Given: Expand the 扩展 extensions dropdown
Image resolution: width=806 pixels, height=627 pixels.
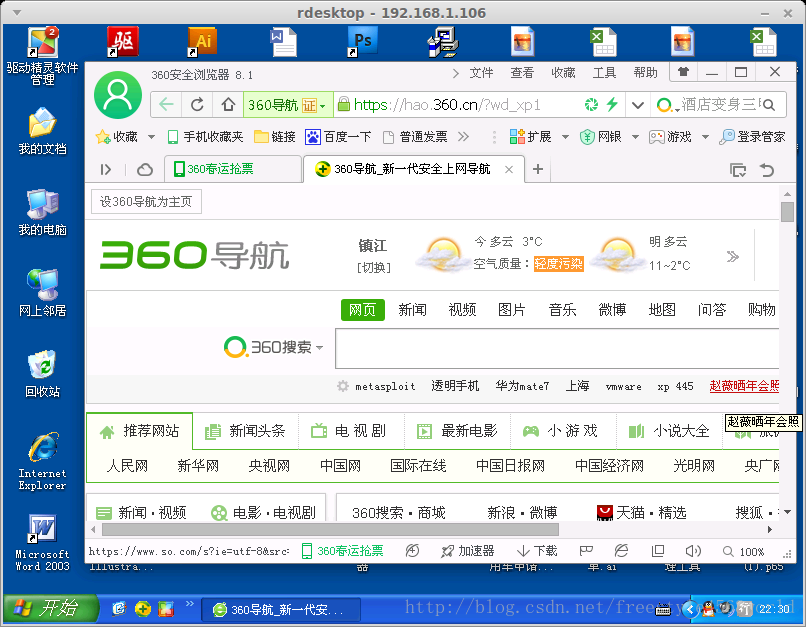Looking at the screenshot, I should (565, 137).
